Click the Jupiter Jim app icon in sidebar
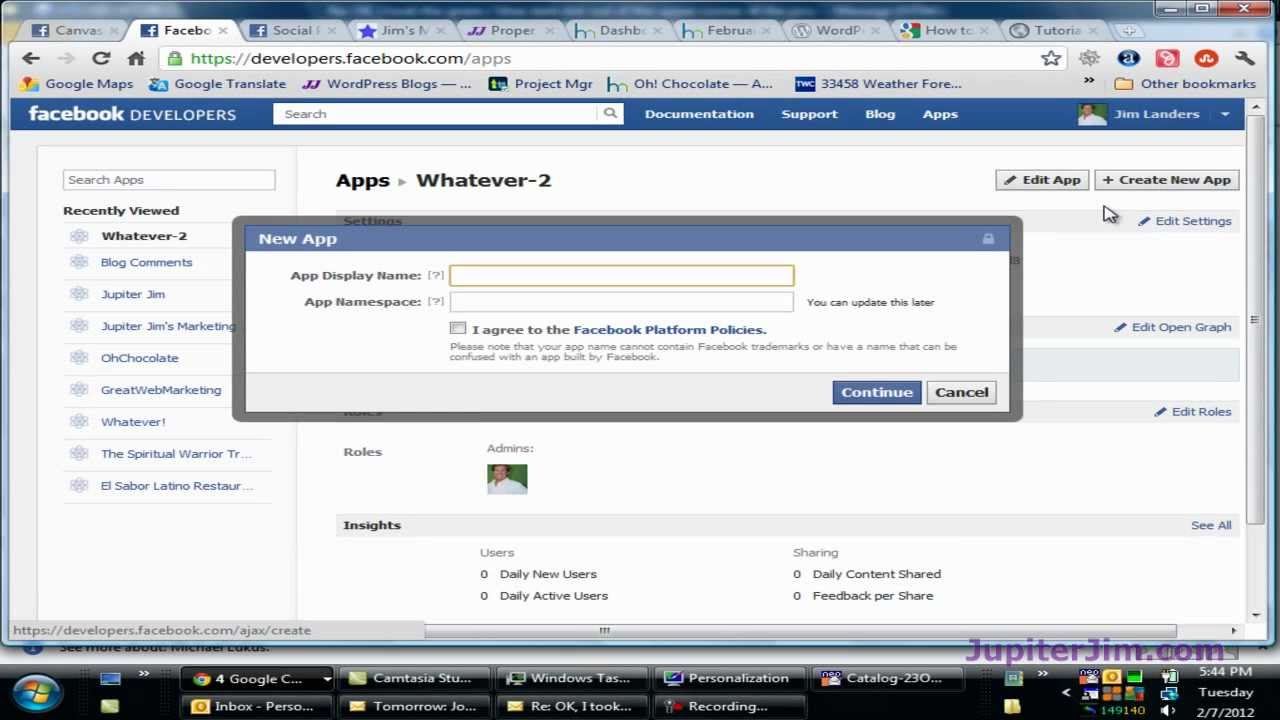 click(79, 294)
